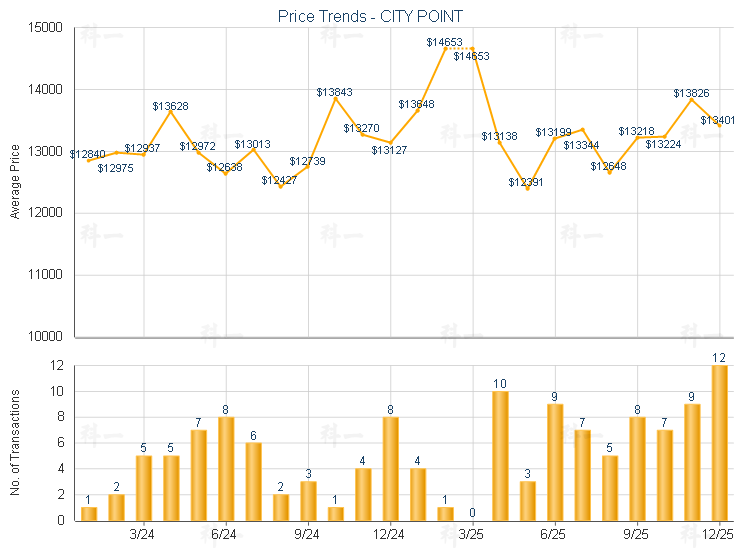
Task: Click the 15000 y-axis tick label
Action: tap(46, 28)
